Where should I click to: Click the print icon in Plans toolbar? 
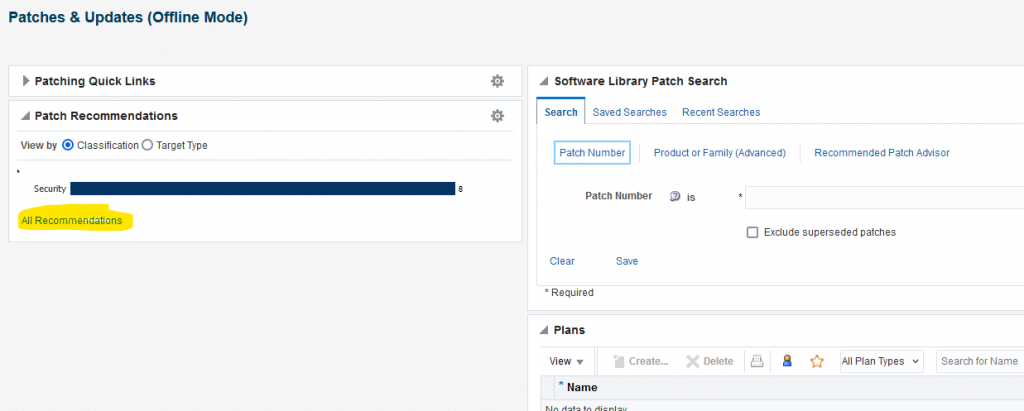tap(758, 361)
